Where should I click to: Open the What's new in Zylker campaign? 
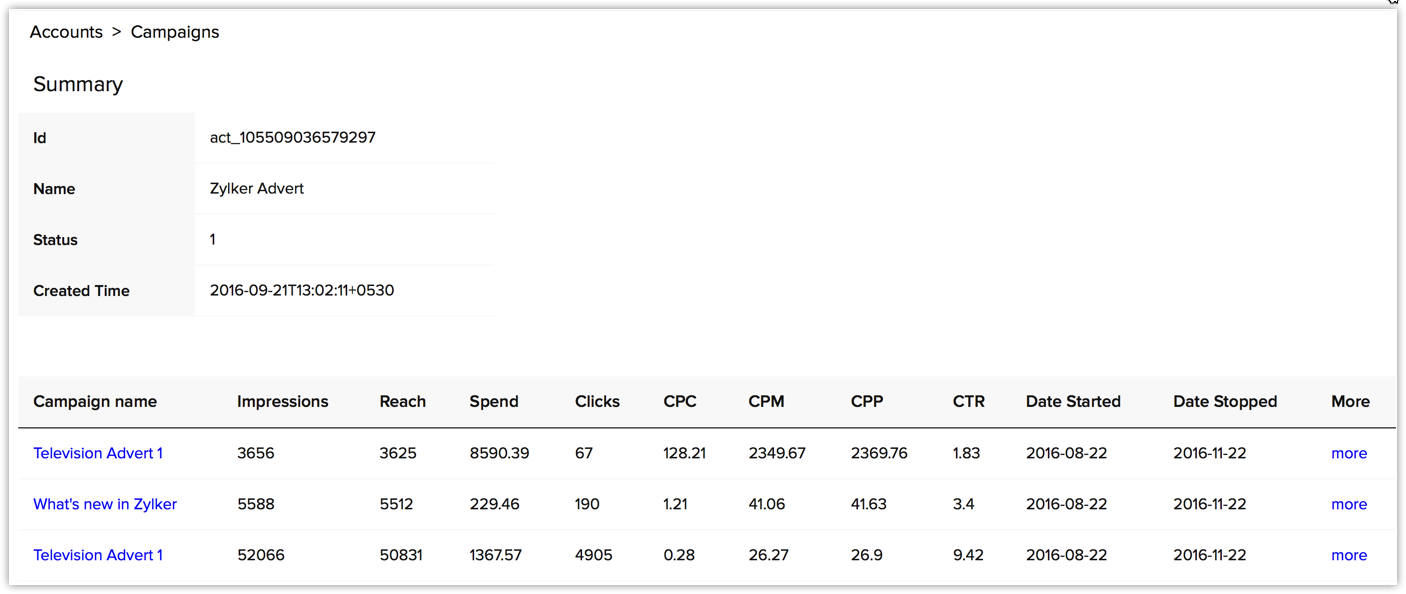point(105,504)
